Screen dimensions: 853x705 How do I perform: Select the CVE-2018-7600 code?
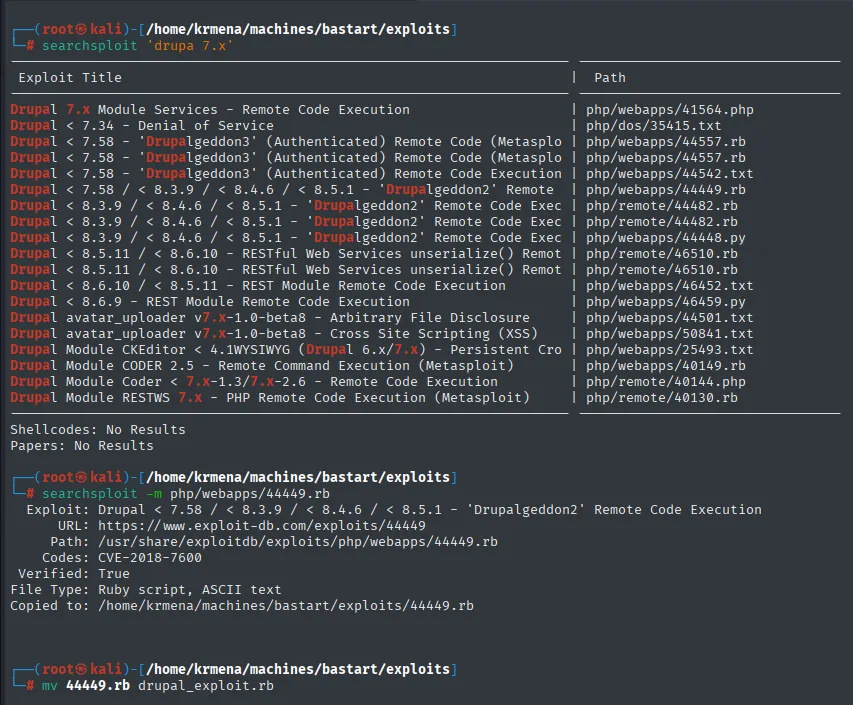click(x=150, y=558)
